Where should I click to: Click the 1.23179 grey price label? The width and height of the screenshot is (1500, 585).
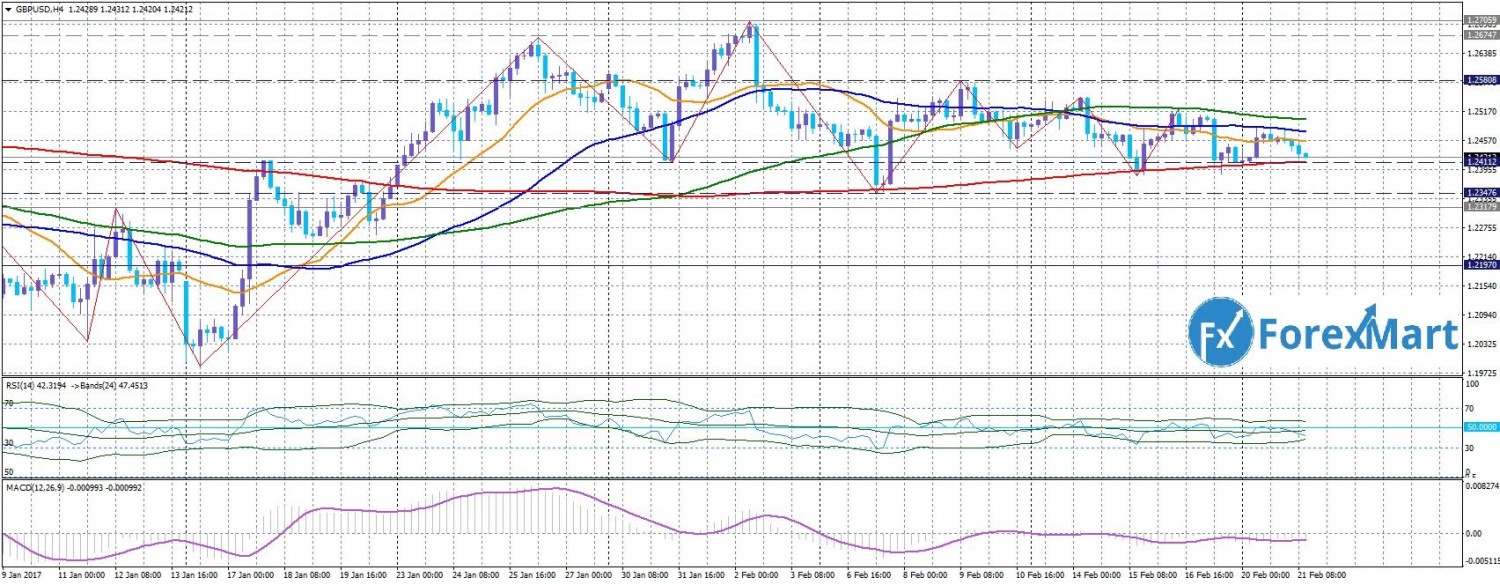[1480, 207]
